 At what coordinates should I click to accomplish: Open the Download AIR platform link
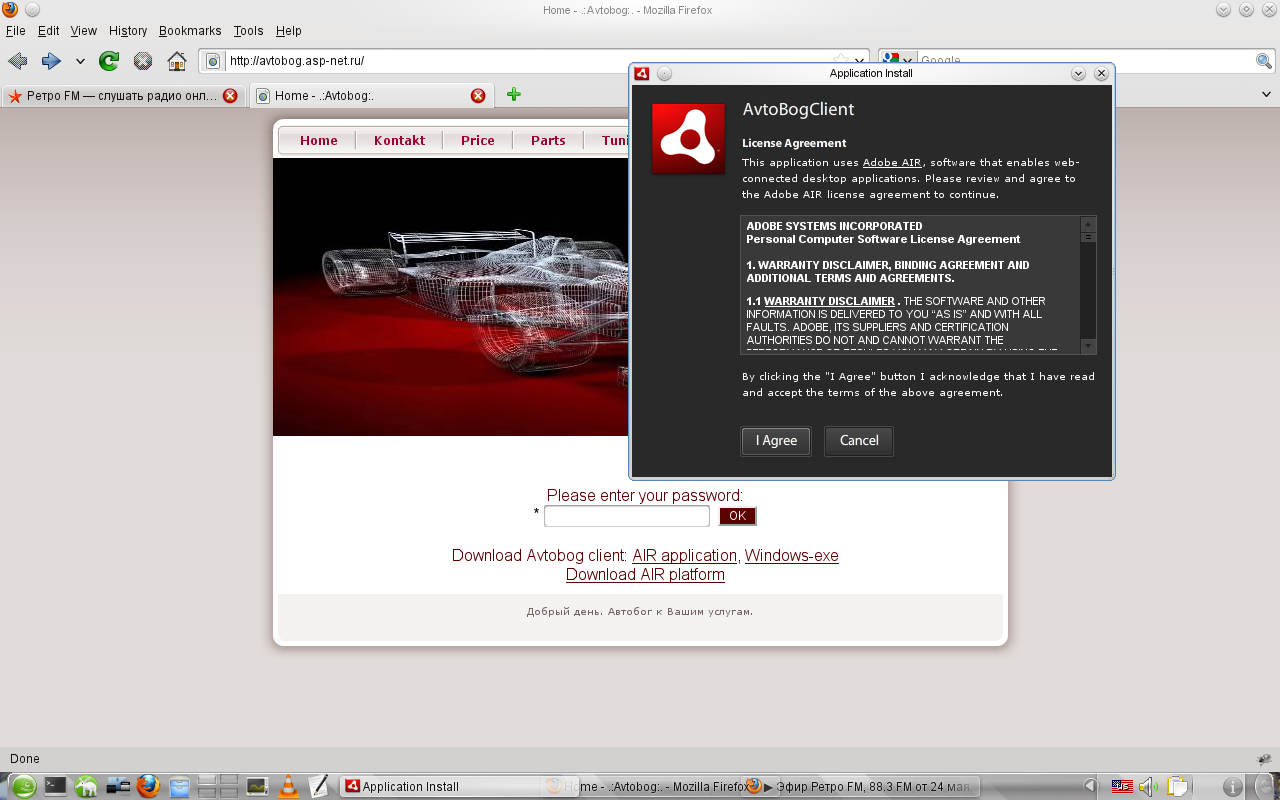pos(645,575)
